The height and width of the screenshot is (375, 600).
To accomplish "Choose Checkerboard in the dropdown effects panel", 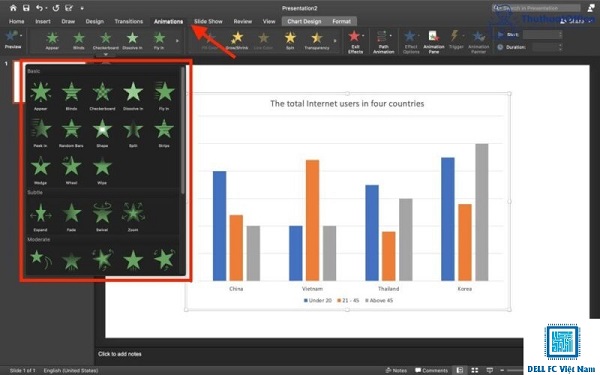I will [x=102, y=95].
